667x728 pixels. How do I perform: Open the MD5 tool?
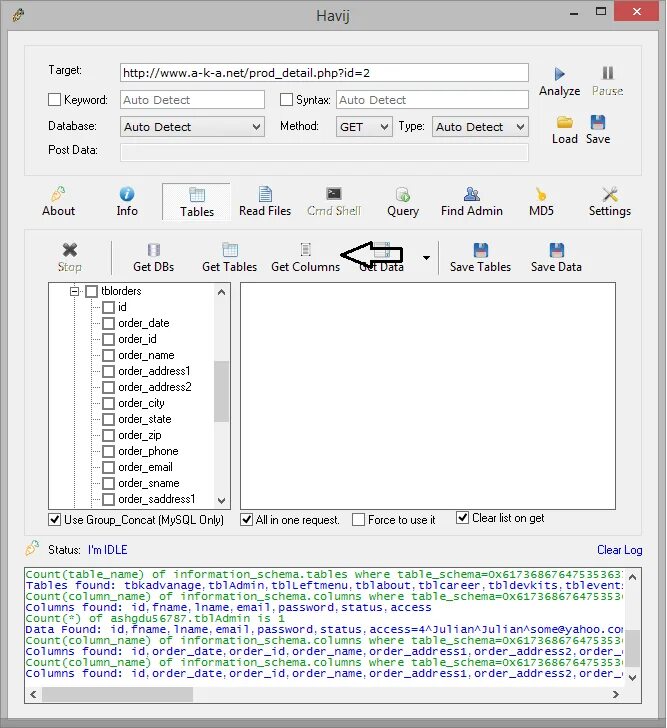pos(541,202)
